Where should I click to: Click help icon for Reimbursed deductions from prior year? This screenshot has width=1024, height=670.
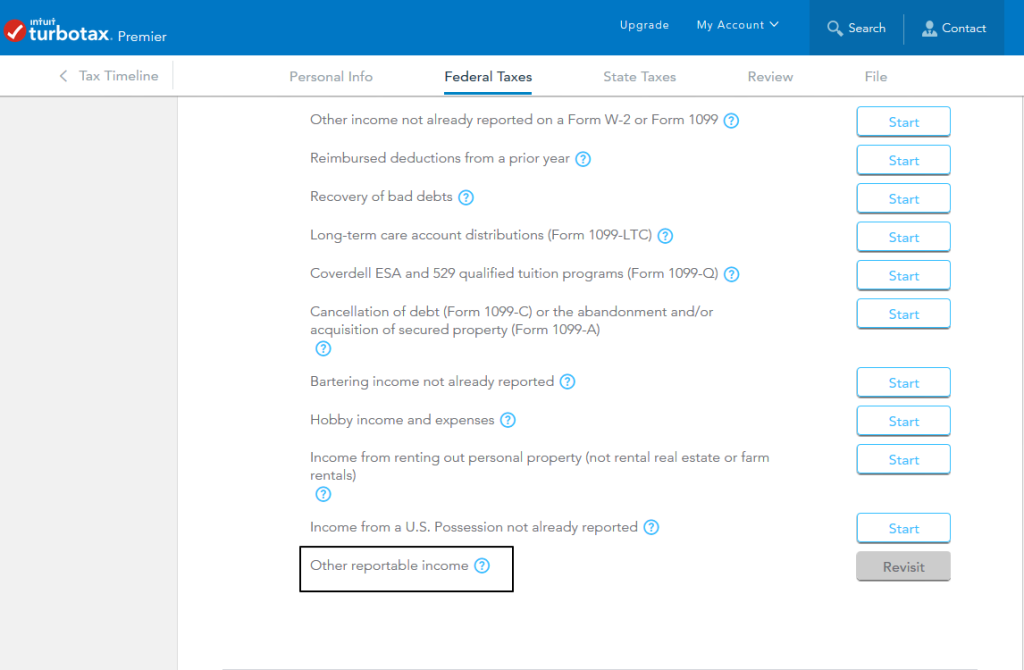(583, 159)
